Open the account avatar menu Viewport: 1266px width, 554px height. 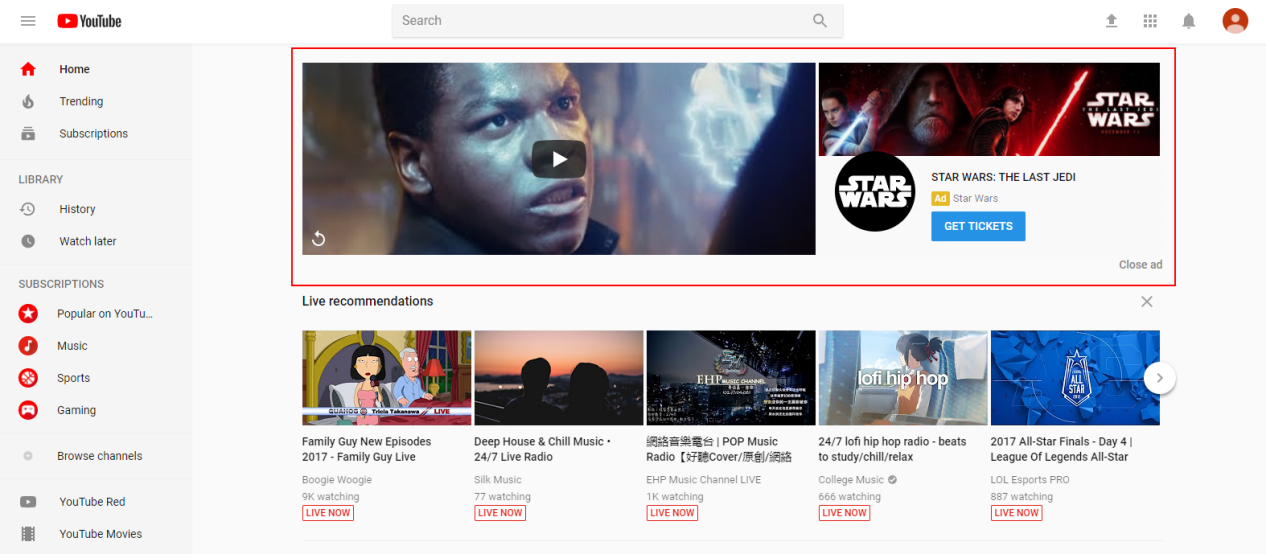pos(1235,21)
